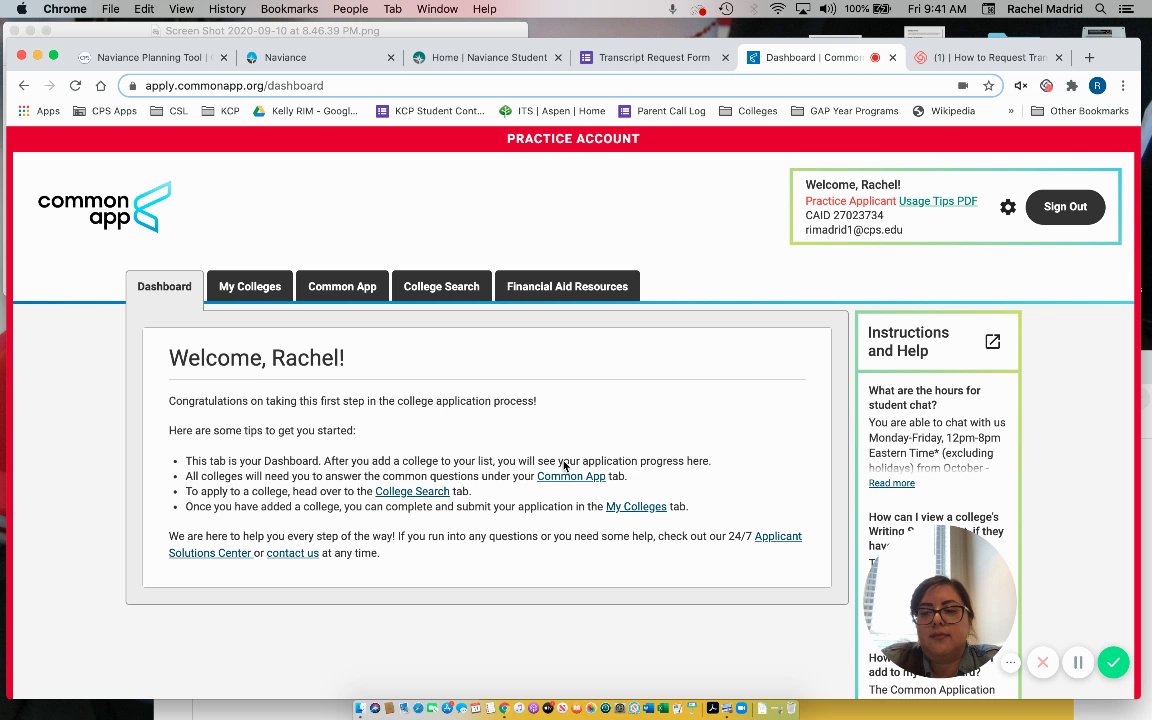Open account settings gear icon
The height and width of the screenshot is (720, 1152).
pos(1008,207)
